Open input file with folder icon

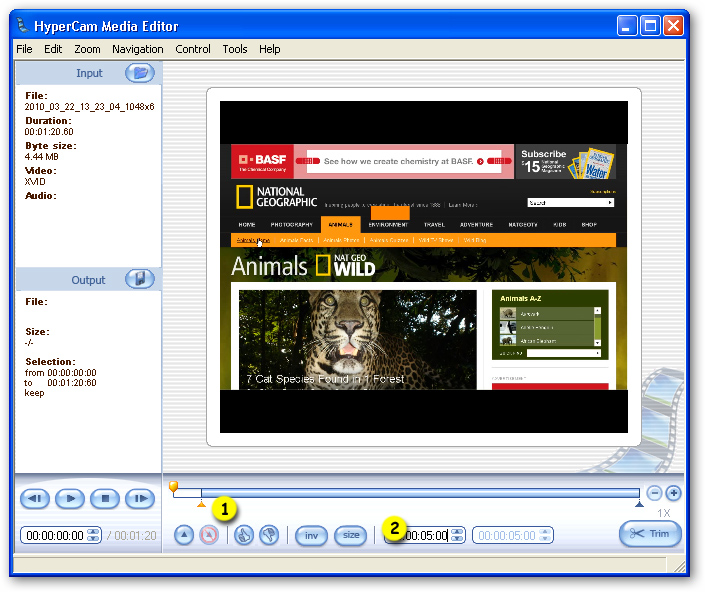coord(140,73)
